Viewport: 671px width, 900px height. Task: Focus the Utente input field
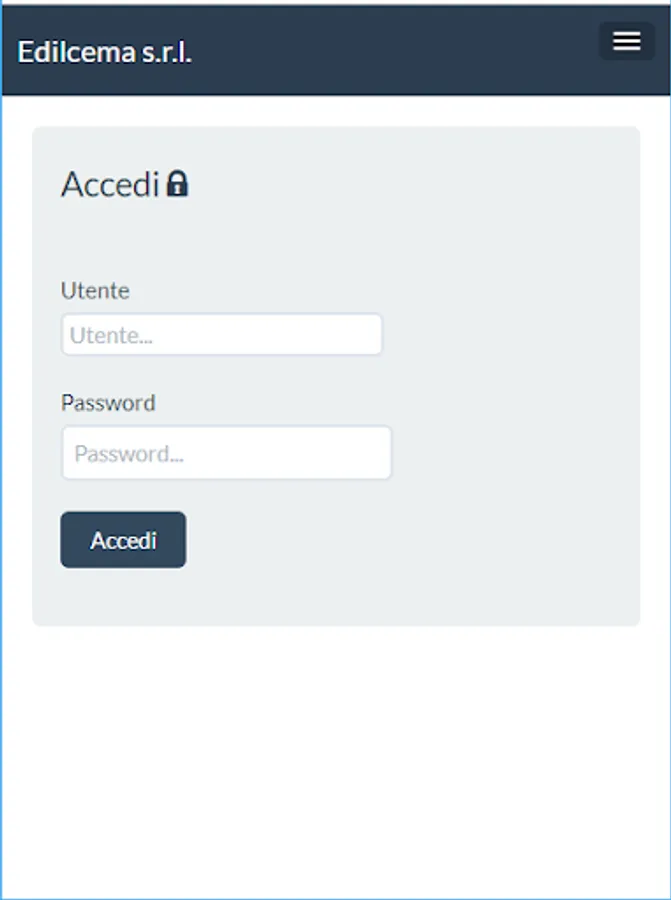(x=222, y=334)
